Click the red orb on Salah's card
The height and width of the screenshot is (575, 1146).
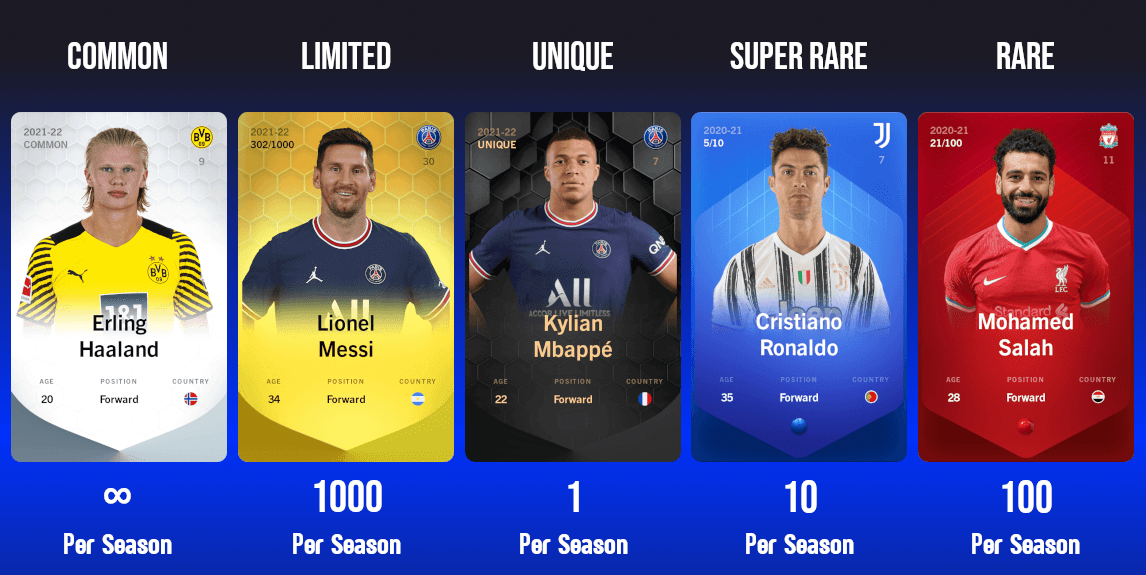click(x=1025, y=425)
